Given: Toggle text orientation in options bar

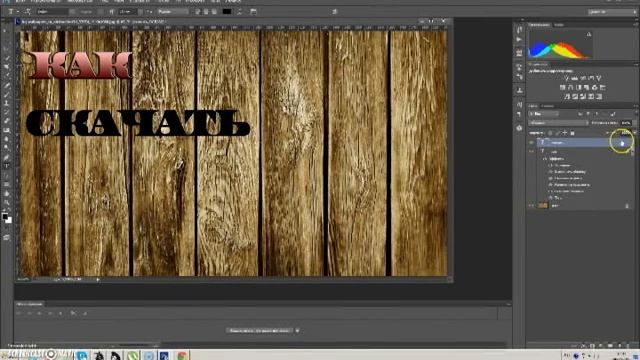Looking at the screenshot, I should (28, 12).
